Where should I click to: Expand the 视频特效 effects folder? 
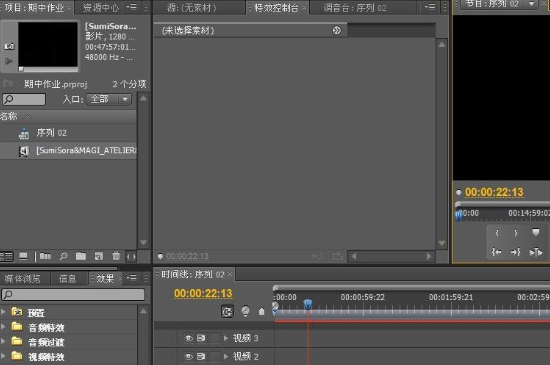point(4,356)
